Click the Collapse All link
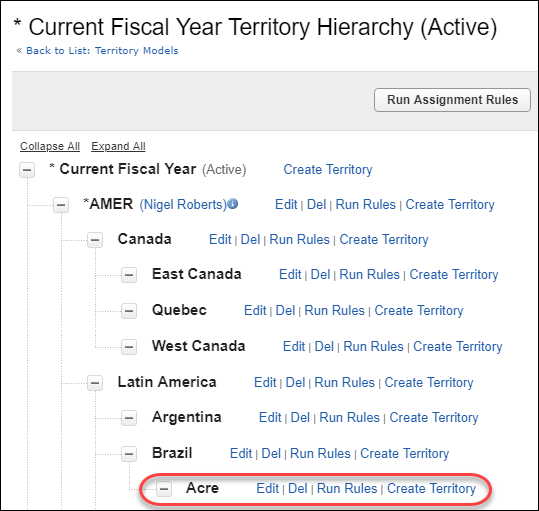 coord(50,146)
